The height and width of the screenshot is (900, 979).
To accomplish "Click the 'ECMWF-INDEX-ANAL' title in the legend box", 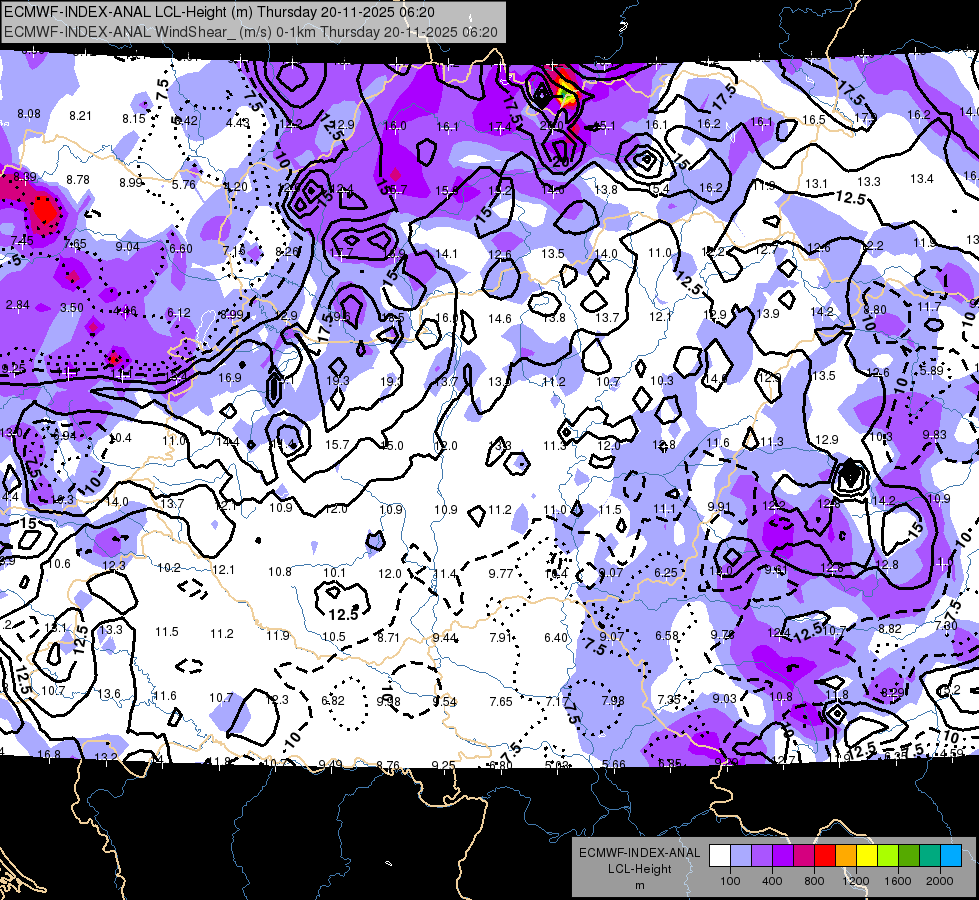I will 639,853.
